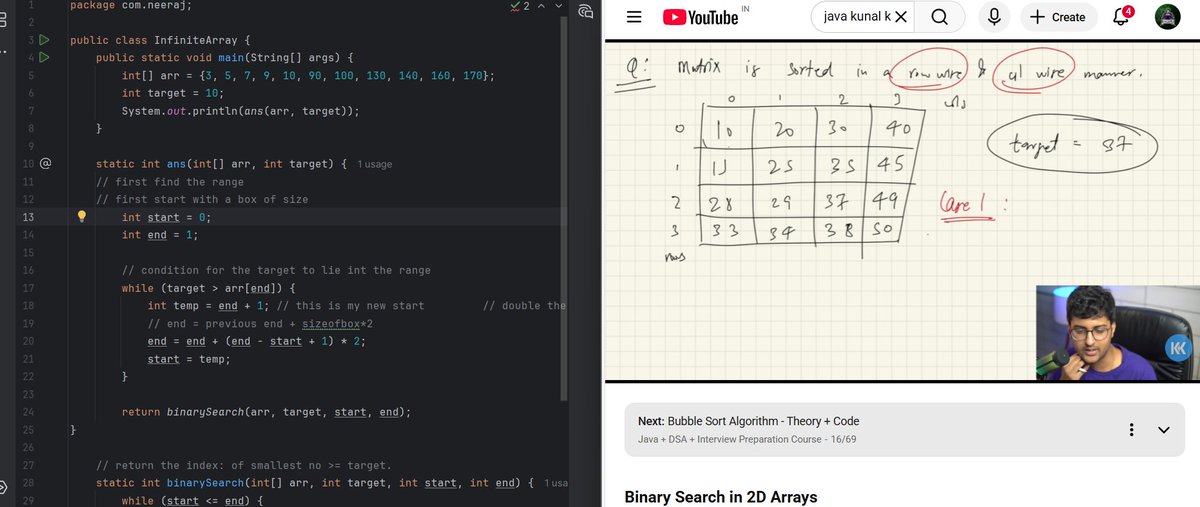Run the InfiniteArray class from gutter
This screenshot has height=507, width=1200.
pyautogui.click(x=43, y=41)
